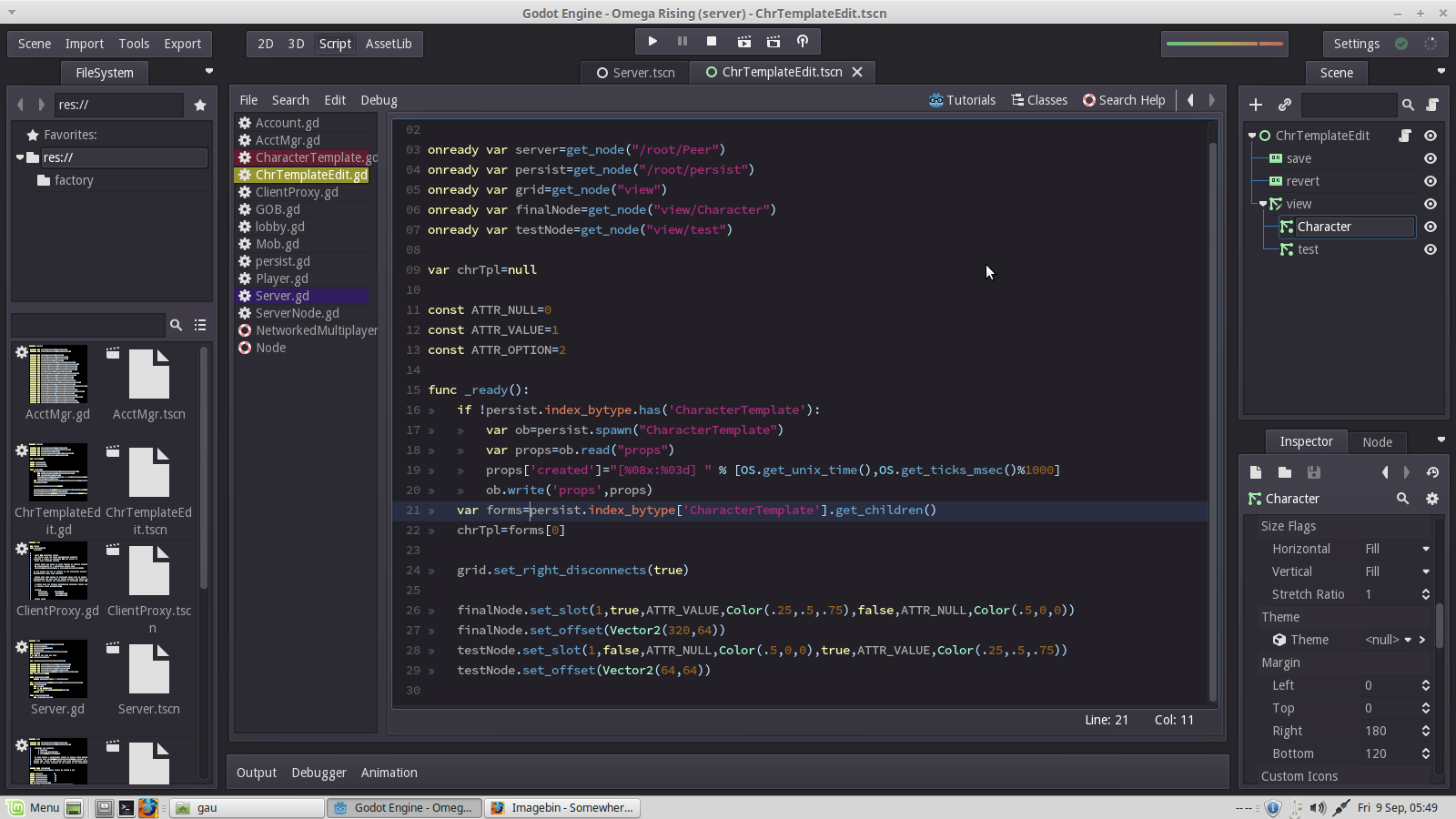Pause the running scene
This screenshot has width=1456, height=819.
682,42
